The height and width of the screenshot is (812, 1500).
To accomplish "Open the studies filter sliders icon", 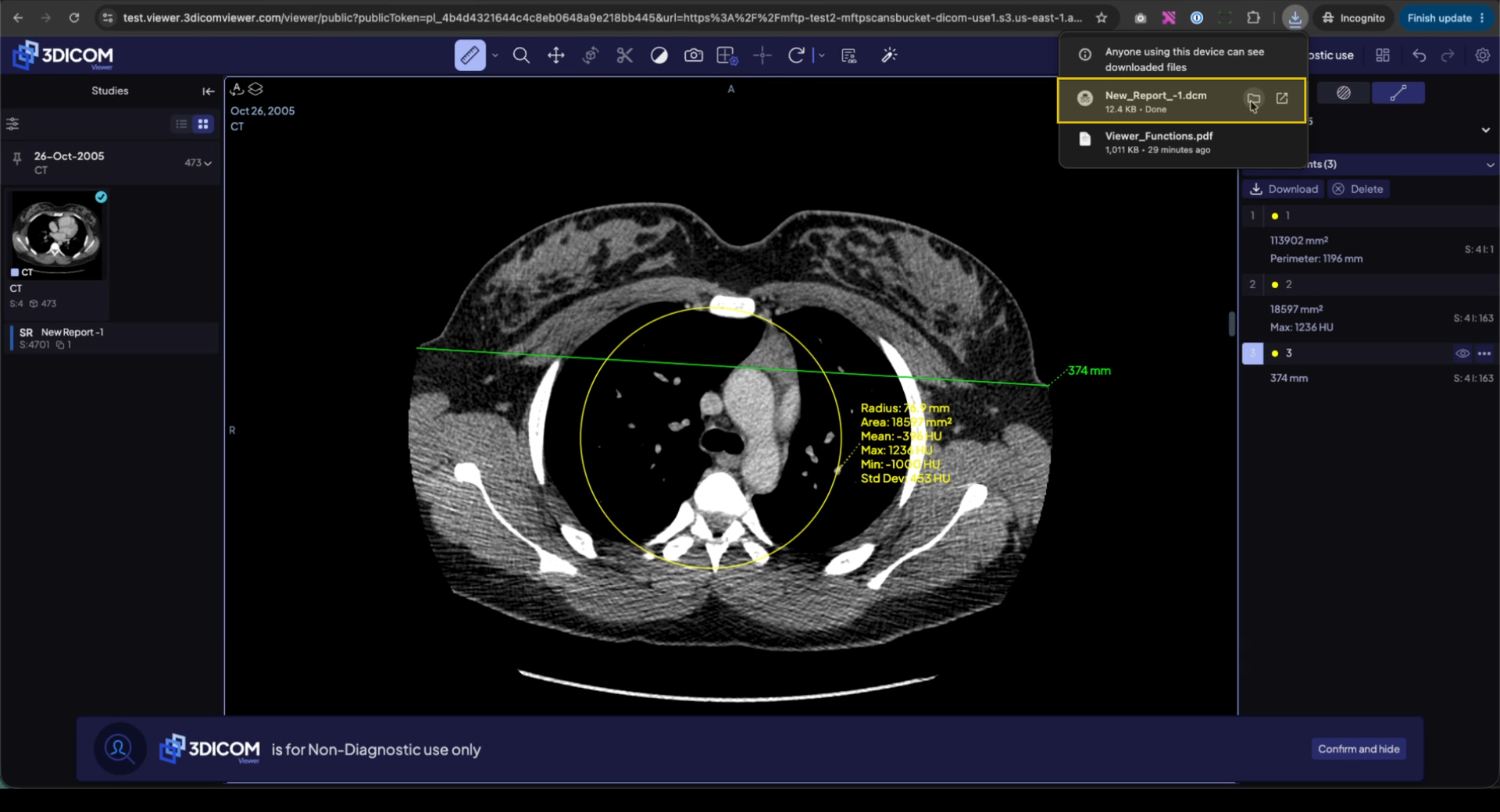I will (12, 124).
